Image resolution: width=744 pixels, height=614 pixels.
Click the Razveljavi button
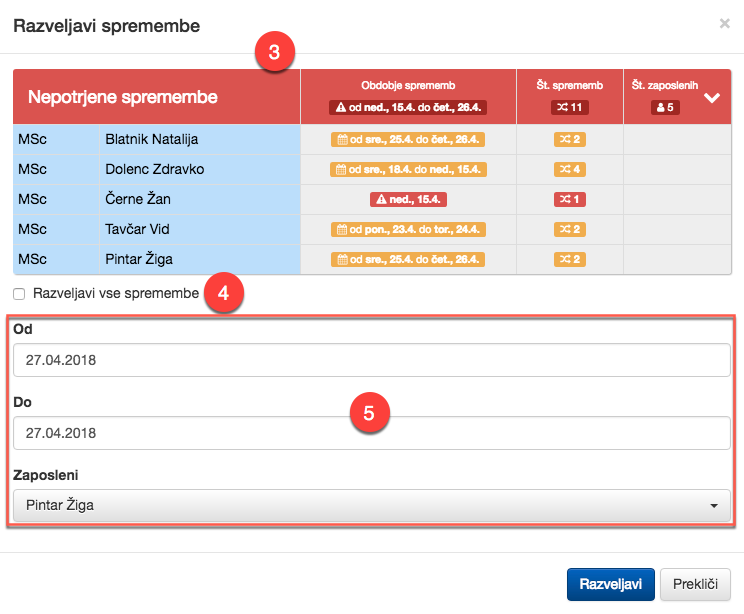pos(610,584)
